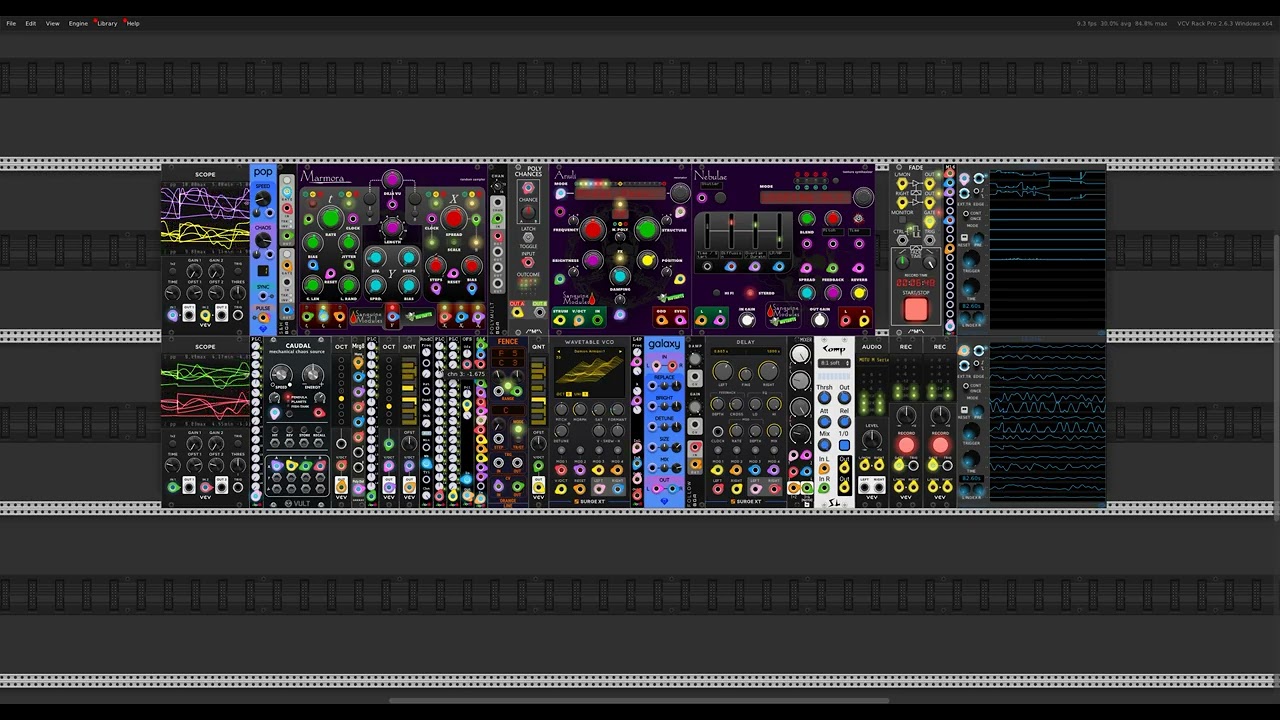Open Nebulae's MODE display
1280x720 pixels.
tap(805, 198)
